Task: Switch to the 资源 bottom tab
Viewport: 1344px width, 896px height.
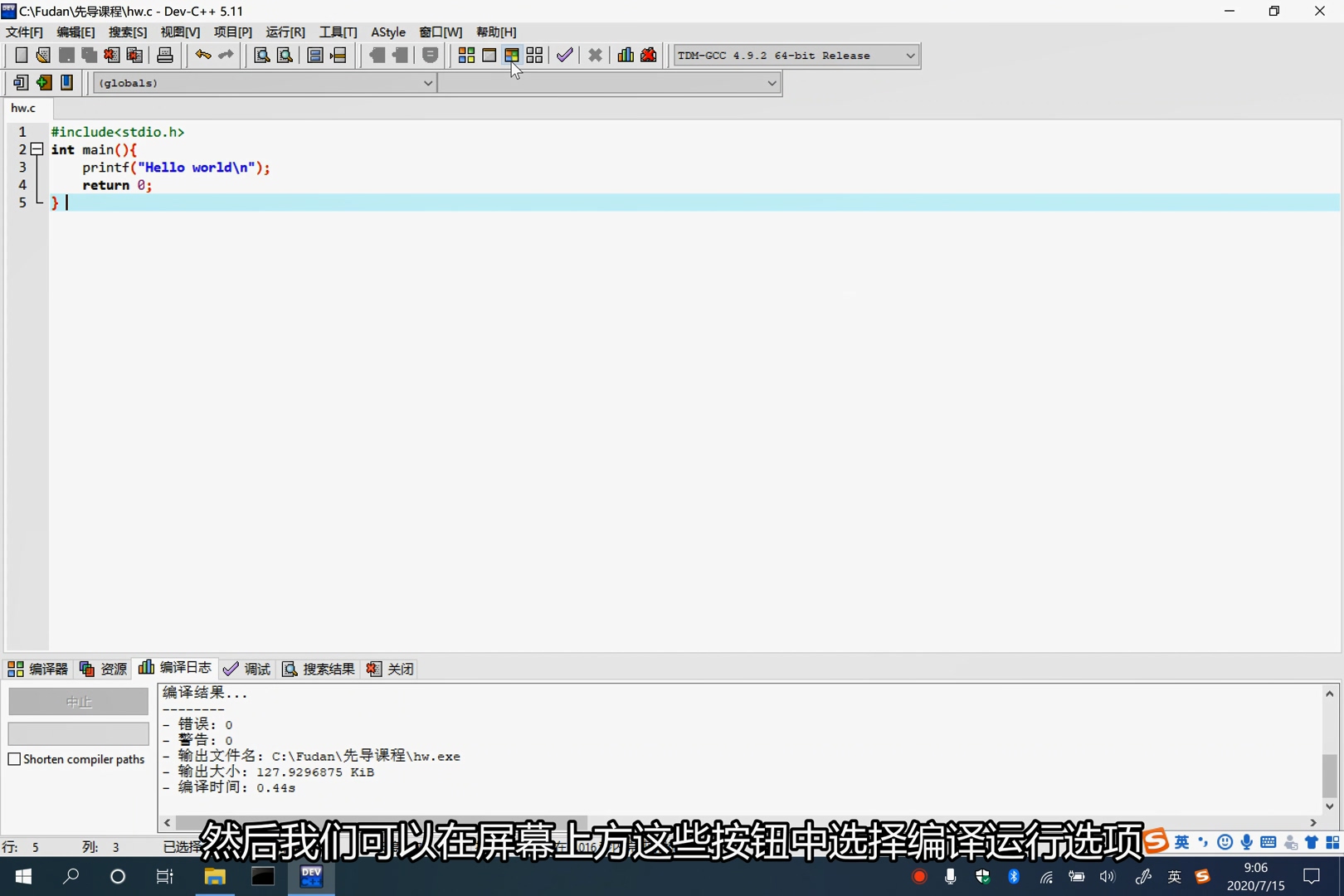Action: 103,669
